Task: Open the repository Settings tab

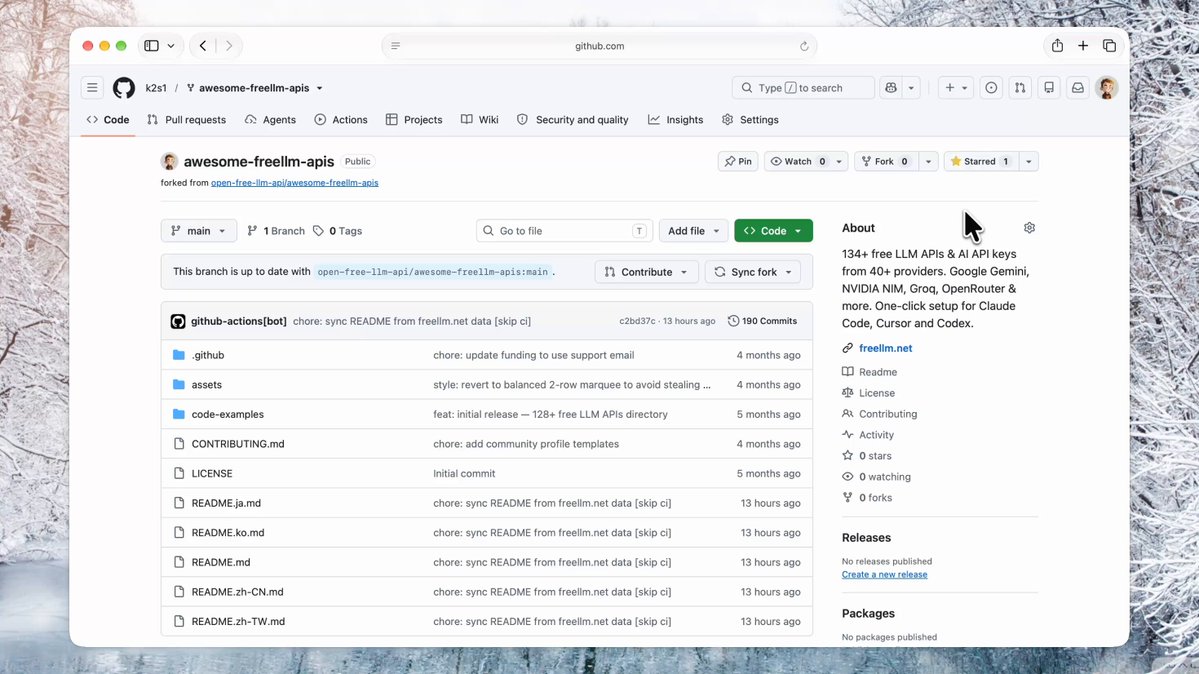Action: pyautogui.click(x=750, y=120)
